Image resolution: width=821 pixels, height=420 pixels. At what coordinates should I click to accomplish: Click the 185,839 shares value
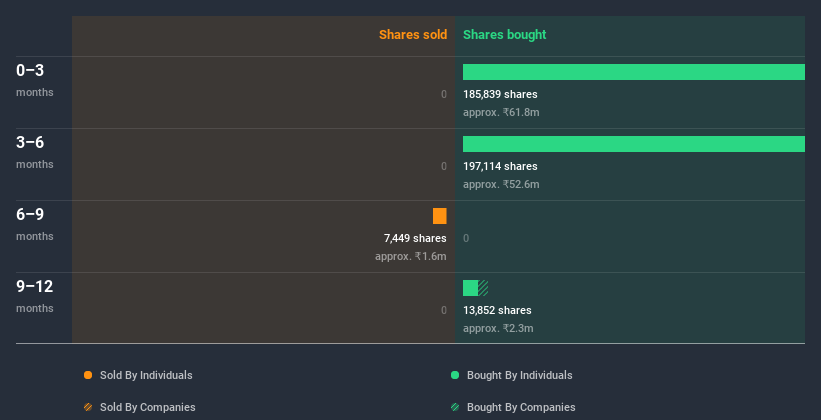(500, 94)
